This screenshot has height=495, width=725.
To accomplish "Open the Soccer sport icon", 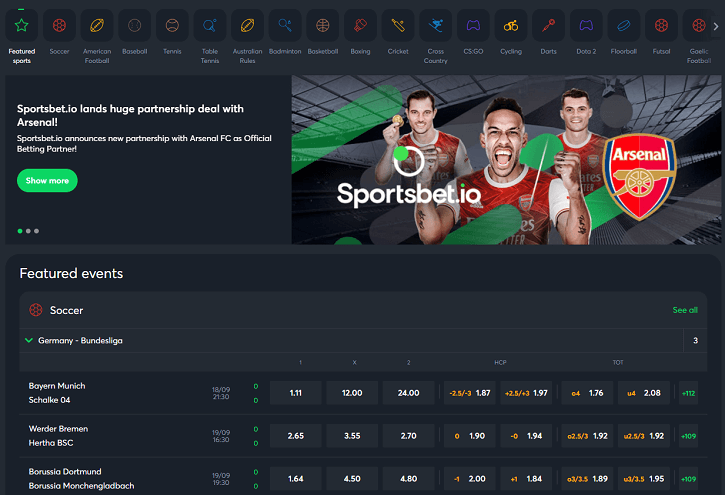I will coord(59,25).
